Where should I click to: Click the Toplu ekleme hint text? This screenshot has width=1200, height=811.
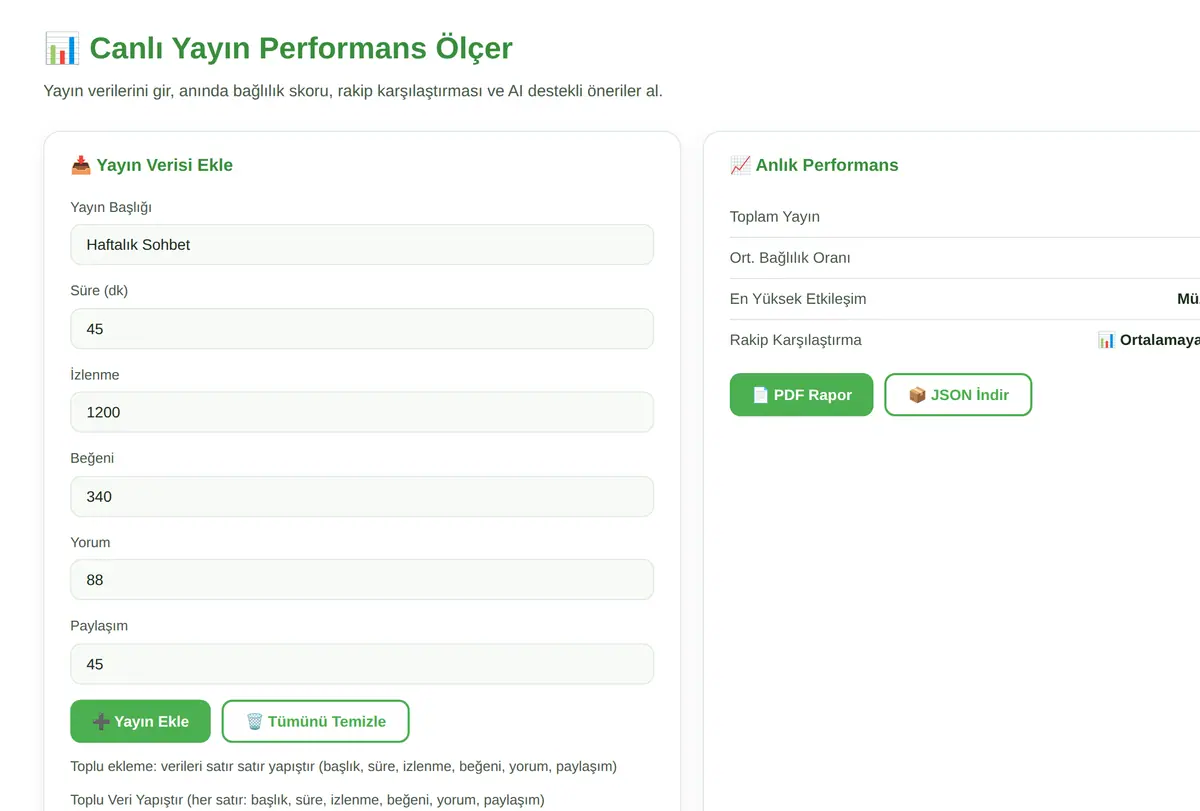click(344, 767)
